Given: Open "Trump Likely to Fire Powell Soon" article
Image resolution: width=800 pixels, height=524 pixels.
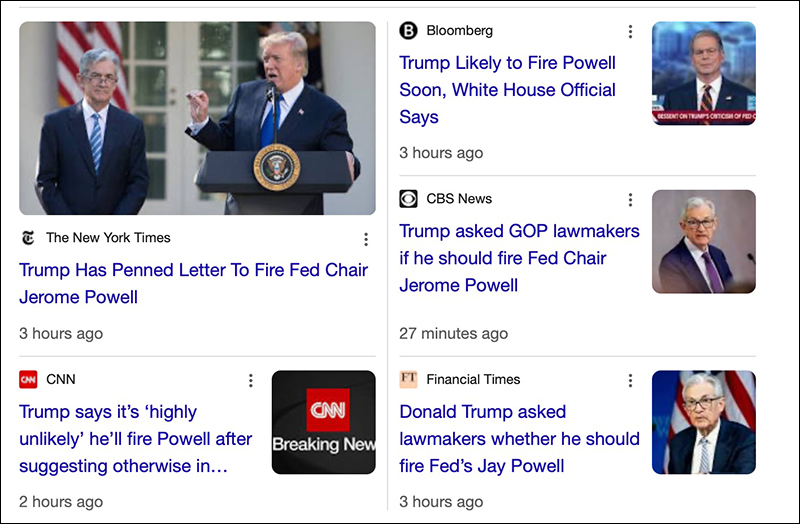Looking at the screenshot, I should pyautogui.click(x=507, y=90).
